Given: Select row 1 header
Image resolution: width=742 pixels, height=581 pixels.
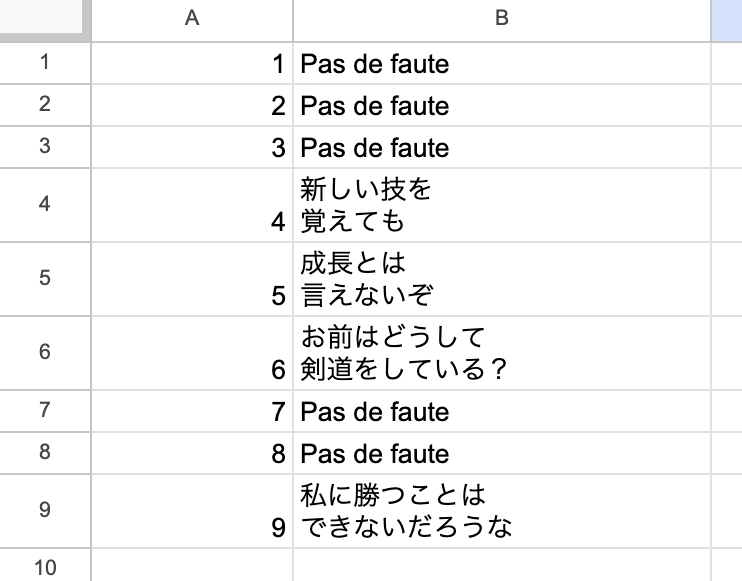Looking at the screenshot, I should pyautogui.click(x=45, y=63).
